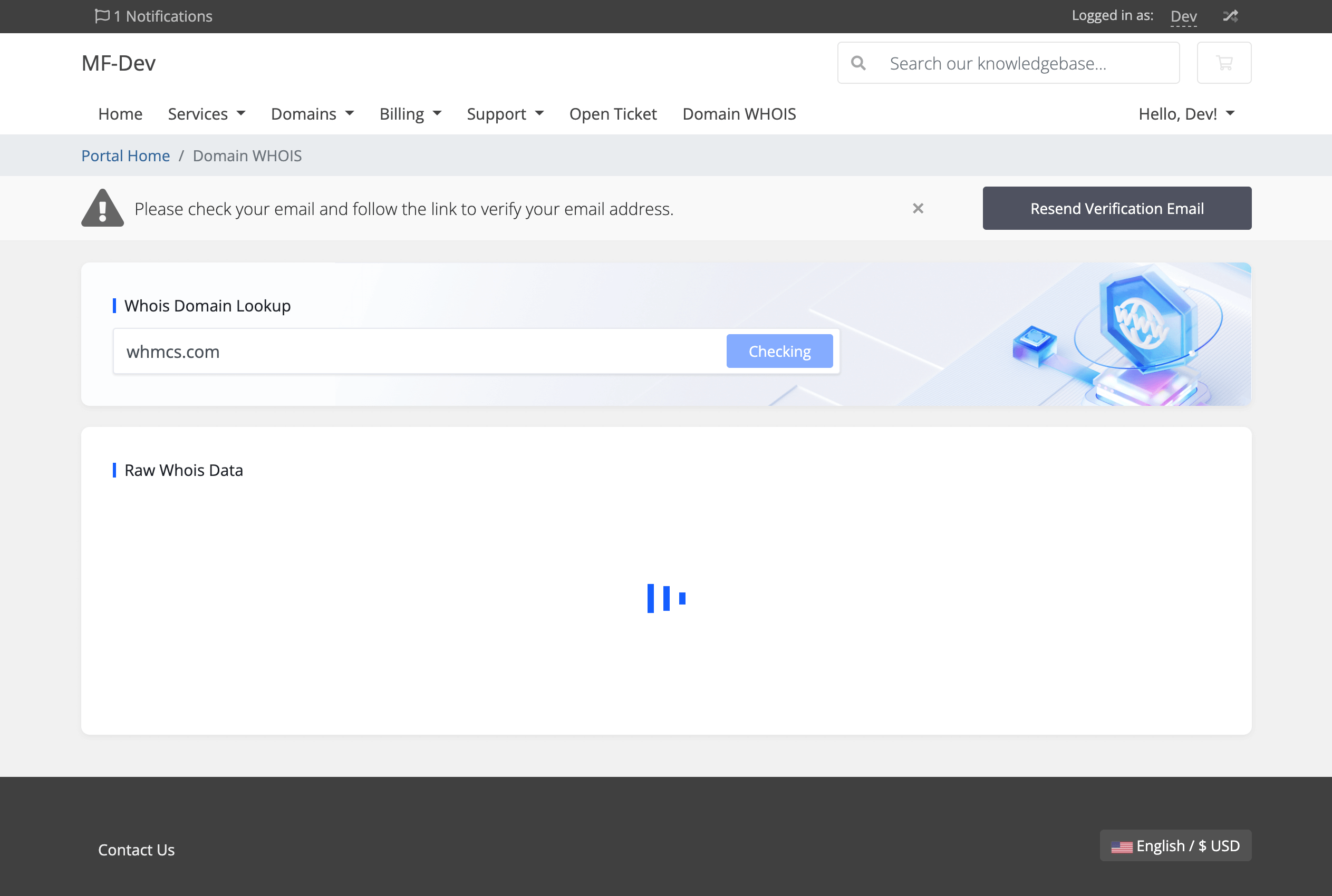Select Domain WHOIS in navigation bar
The image size is (1332, 896).
(x=739, y=114)
